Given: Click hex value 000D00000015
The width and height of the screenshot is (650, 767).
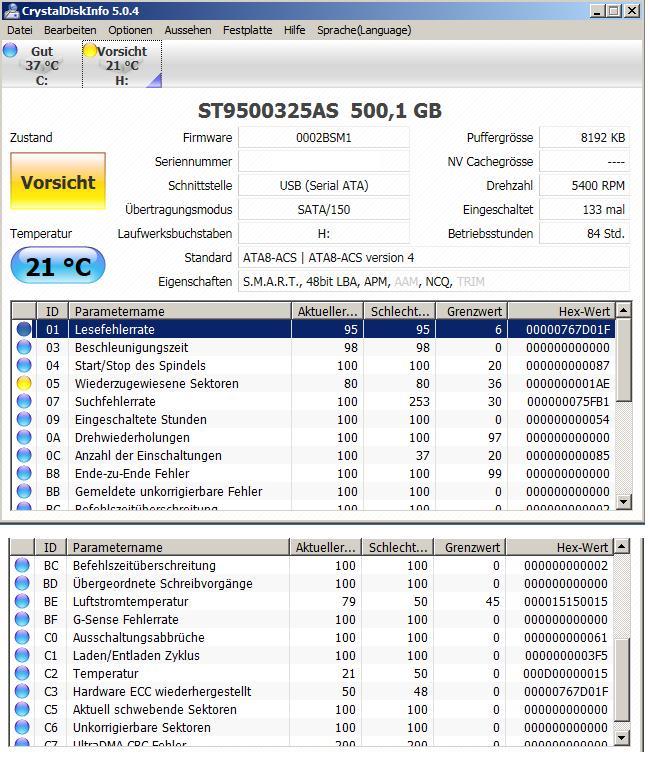Looking at the screenshot, I should click(565, 674).
